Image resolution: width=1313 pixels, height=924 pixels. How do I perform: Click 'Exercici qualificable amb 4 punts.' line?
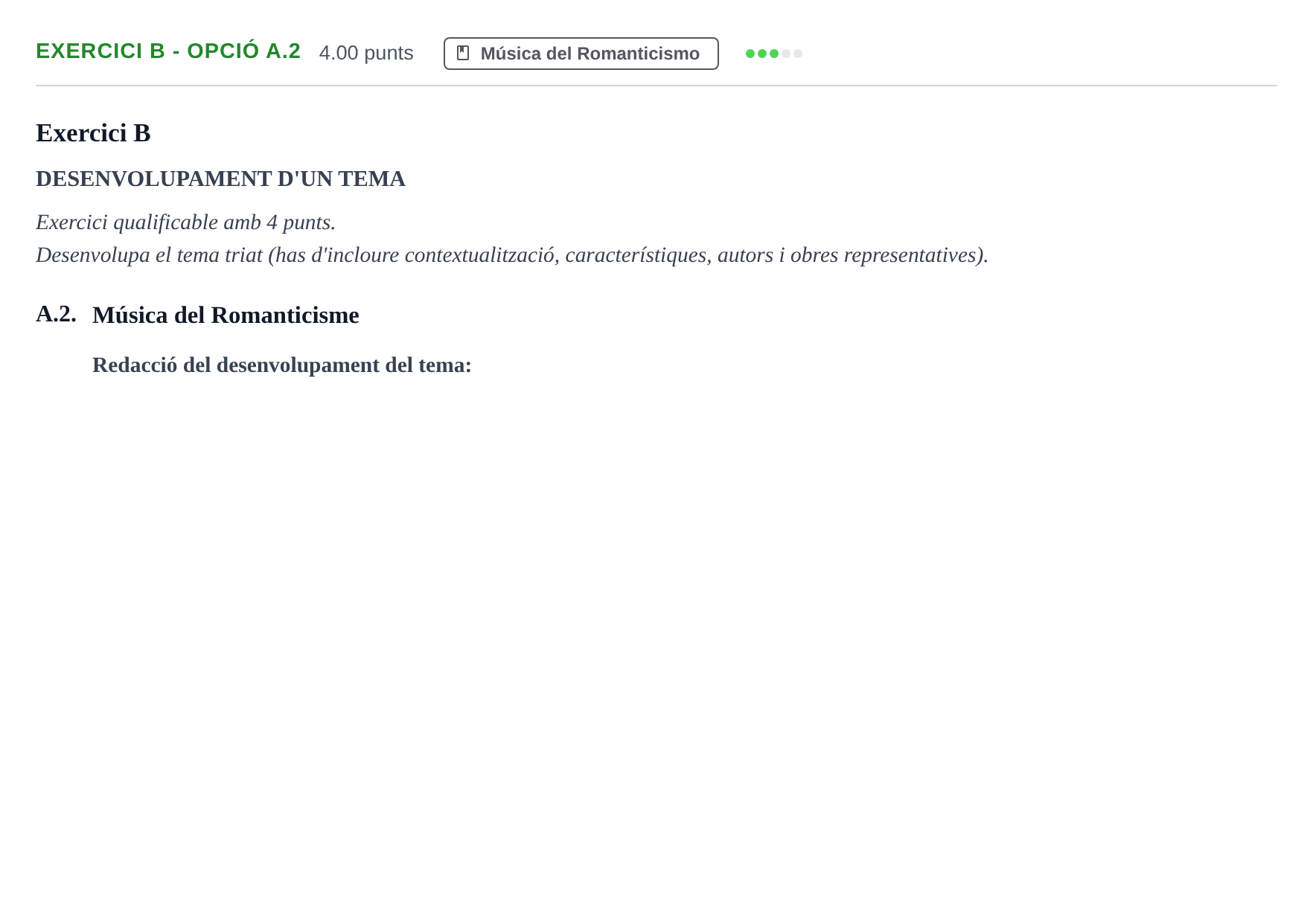point(186,222)
